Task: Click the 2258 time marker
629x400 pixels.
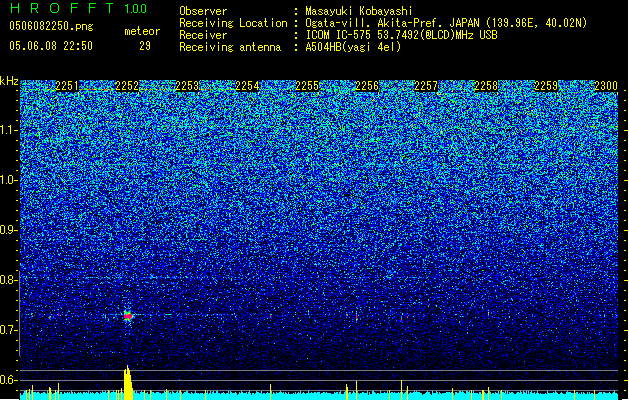Action: [x=486, y=86]
